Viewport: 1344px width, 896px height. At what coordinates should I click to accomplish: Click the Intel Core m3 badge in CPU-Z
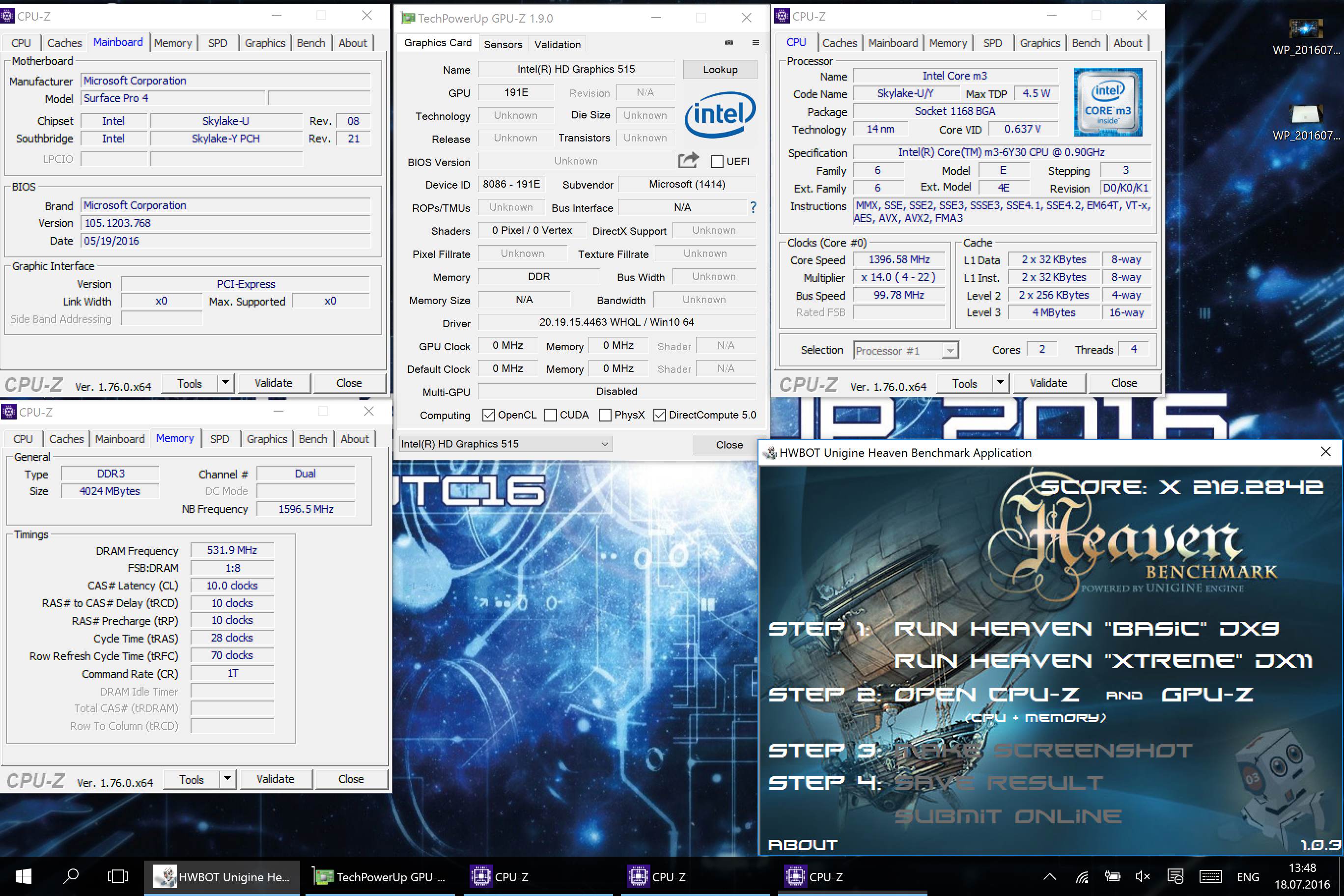1108,102
